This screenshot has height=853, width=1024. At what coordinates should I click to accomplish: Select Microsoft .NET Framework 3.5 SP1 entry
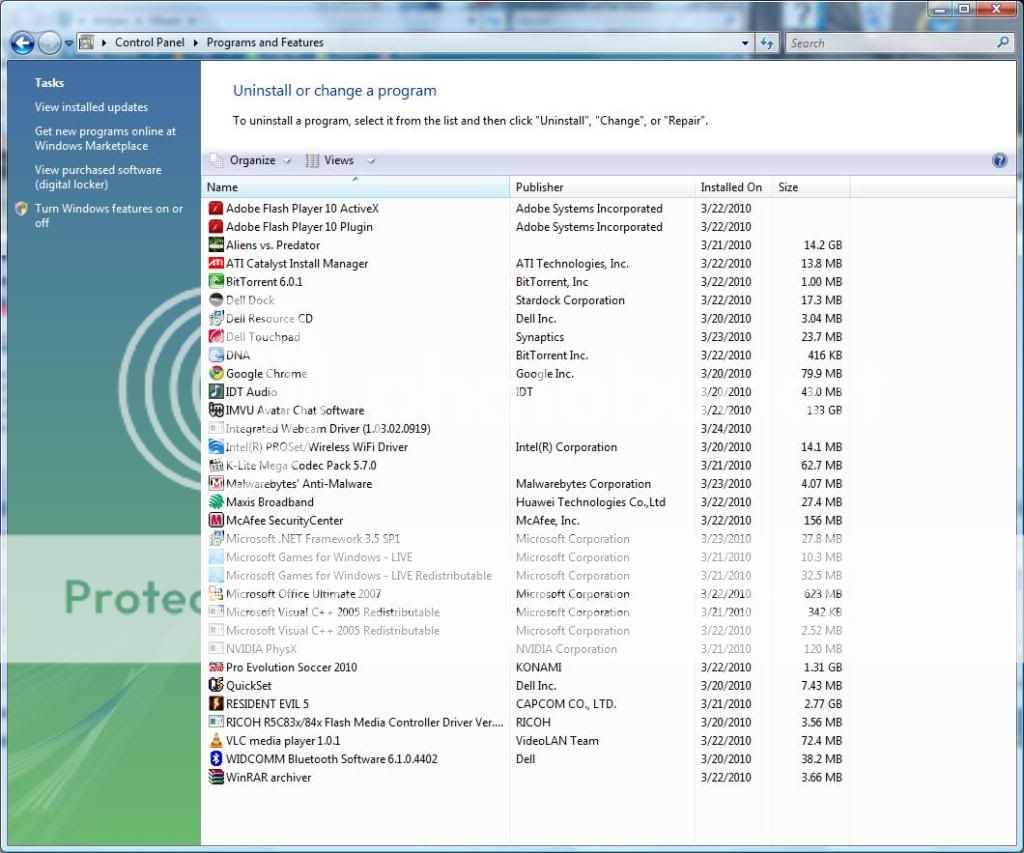[x=526, y=539]
